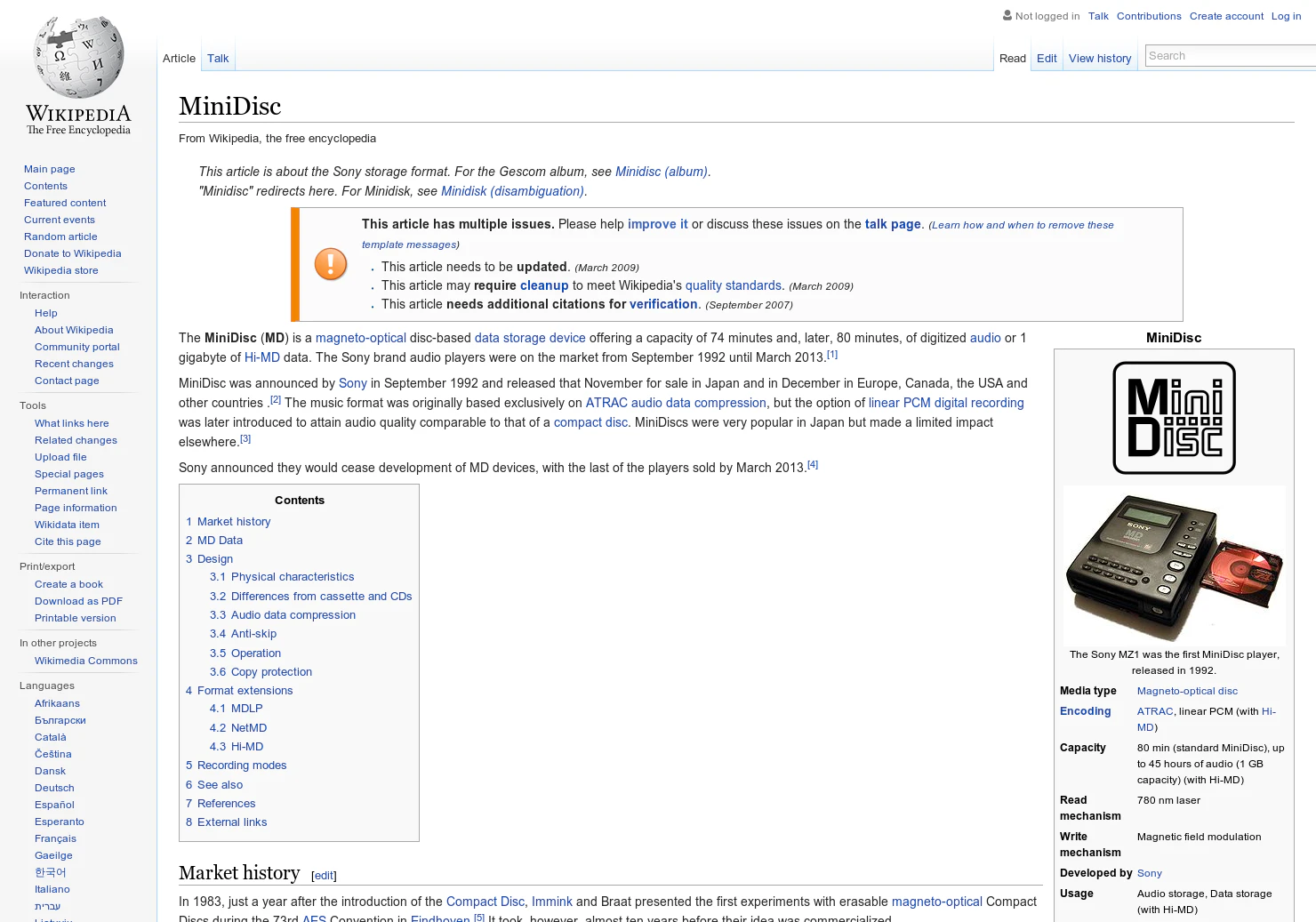Open the Edit tab
The image size is (1316, 922).
tap(1047, 59)
